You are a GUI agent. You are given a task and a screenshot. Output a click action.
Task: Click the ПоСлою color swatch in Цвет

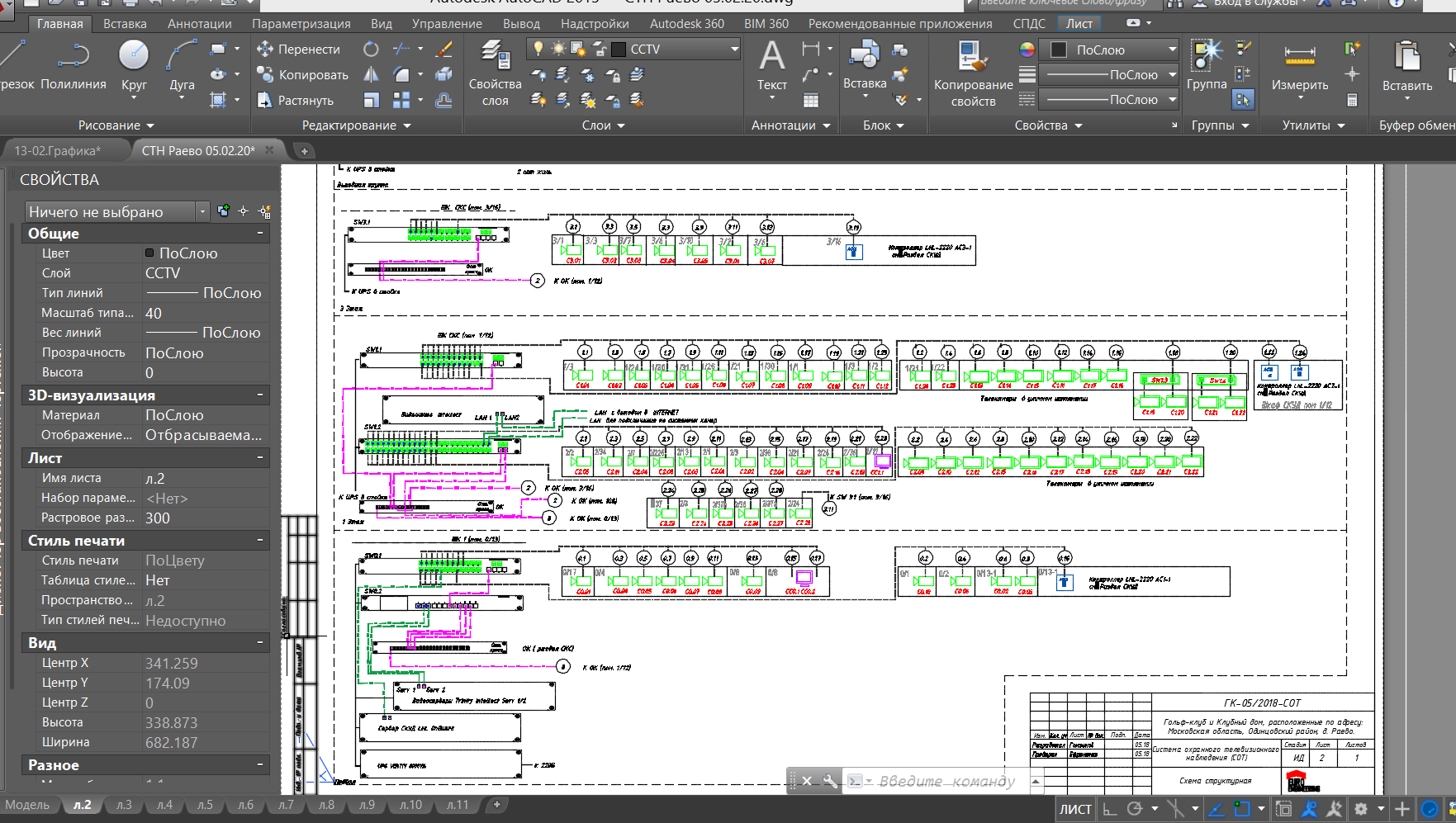click(x=149, y=253)
